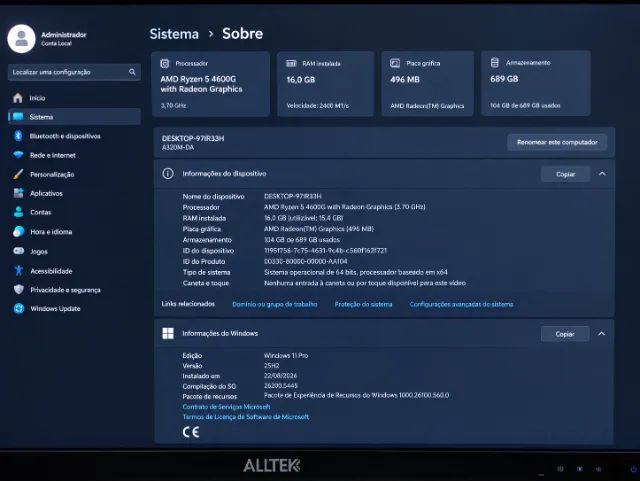This screenshot has width=640, height=481.
Task: Click the Aplicativos icon
Action: 18,193
